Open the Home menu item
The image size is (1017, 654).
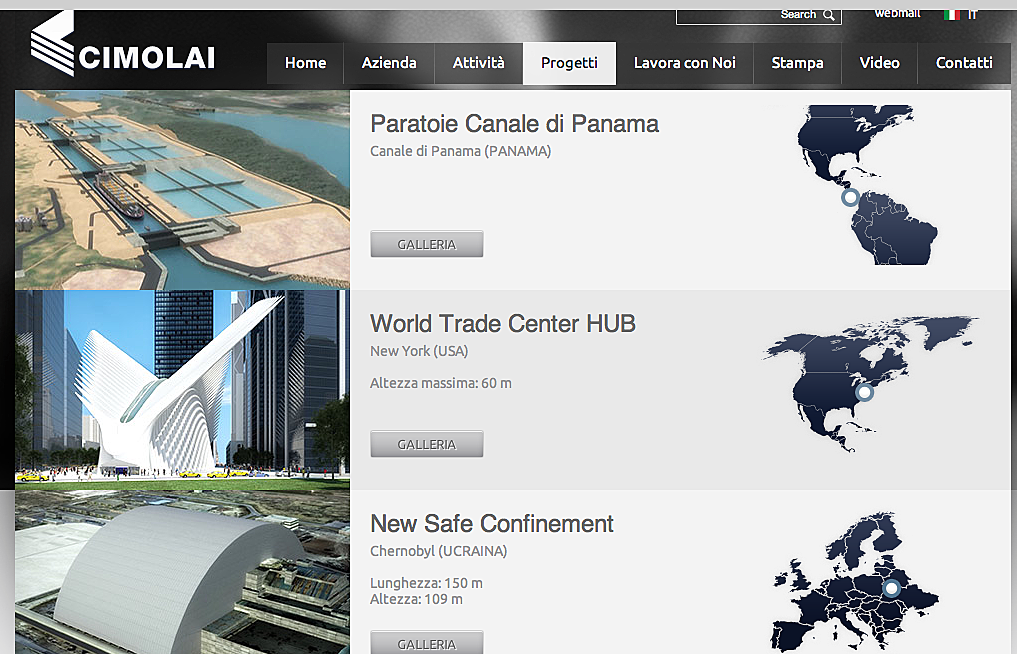point(305,63)
